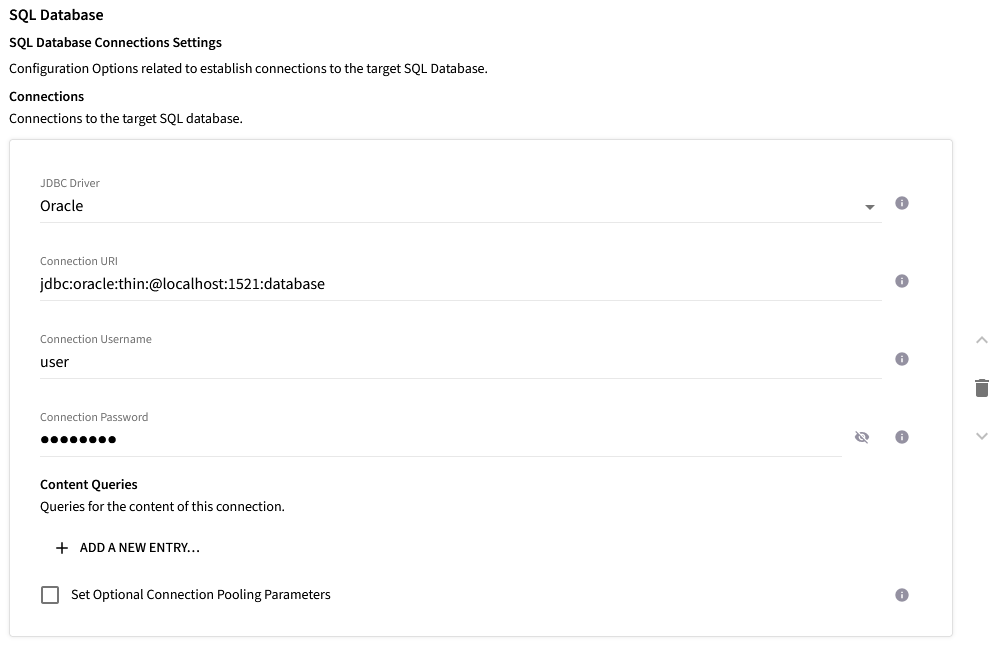Click the SQL Database Connections Settings subtitle
Screen dimensions: 1004x648
pyautogui.click(x=115, y=43)
